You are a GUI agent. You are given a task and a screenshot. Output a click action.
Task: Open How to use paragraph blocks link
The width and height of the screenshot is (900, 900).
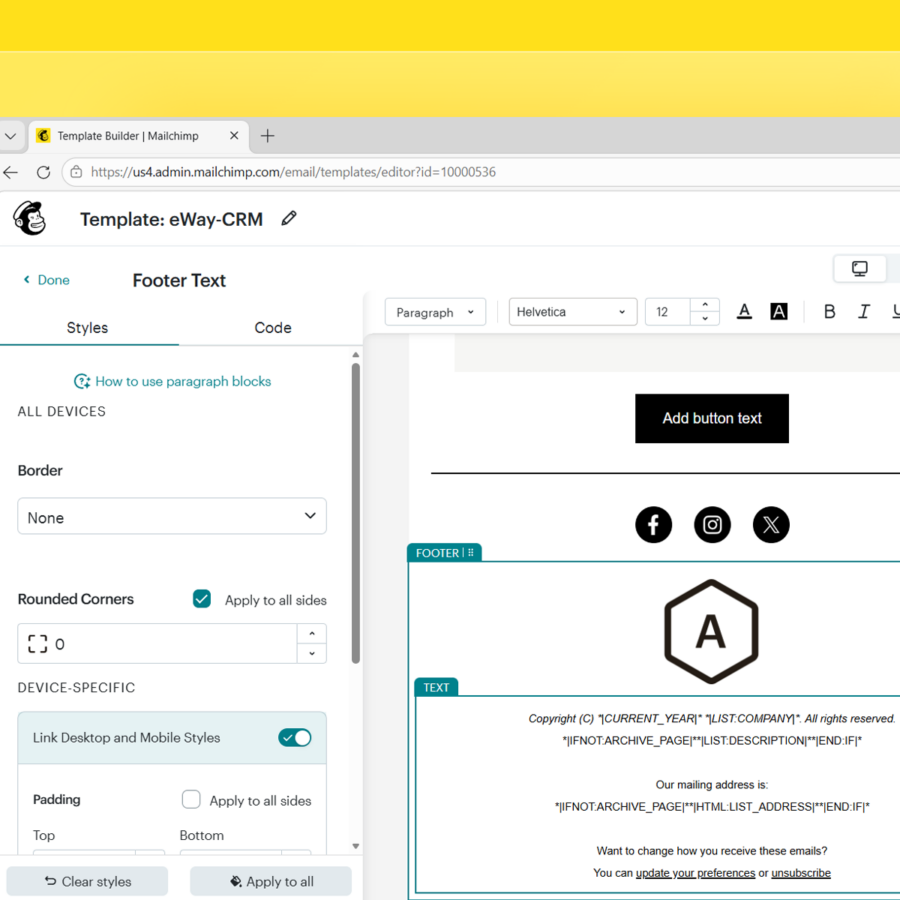[173, 381]
